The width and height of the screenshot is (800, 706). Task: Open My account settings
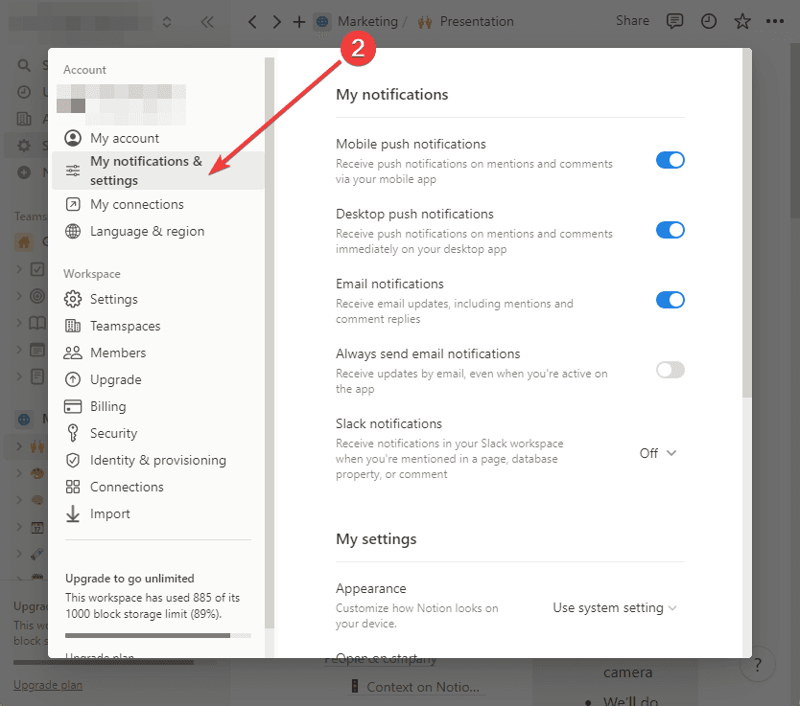tap(123, 138)
